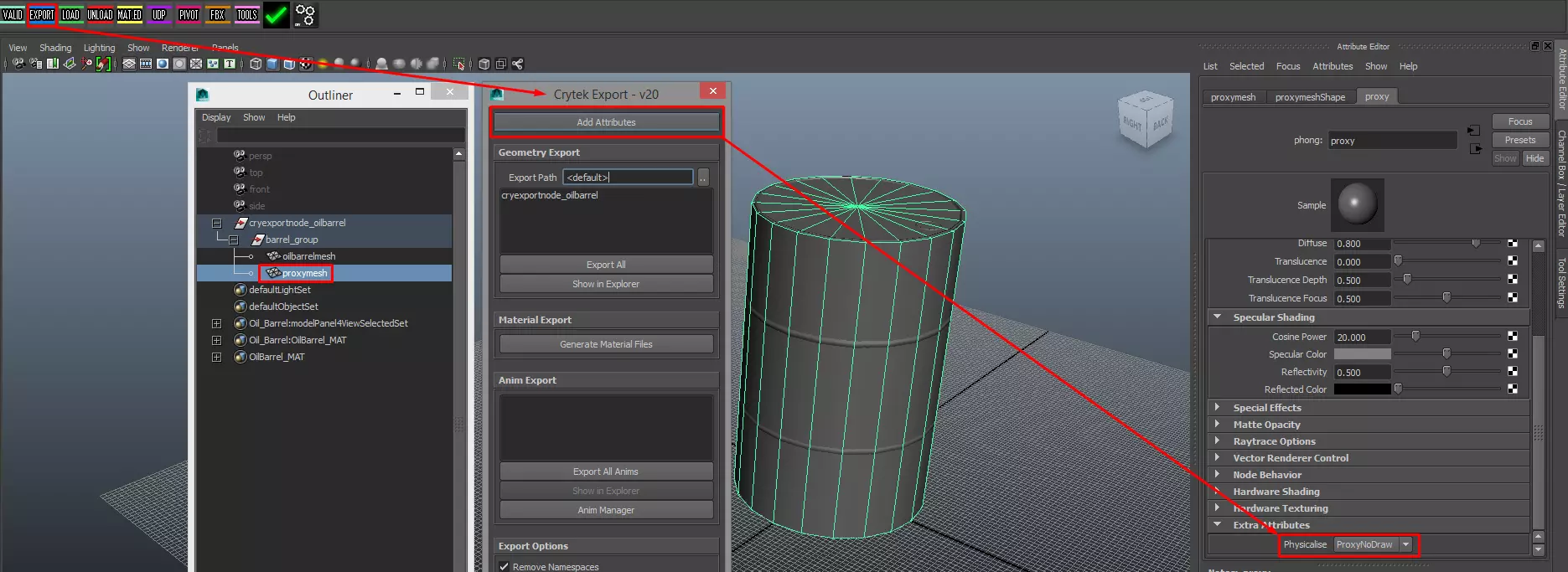
Task: Click the FBX shelf icon
Action: [x=217, y=14]
